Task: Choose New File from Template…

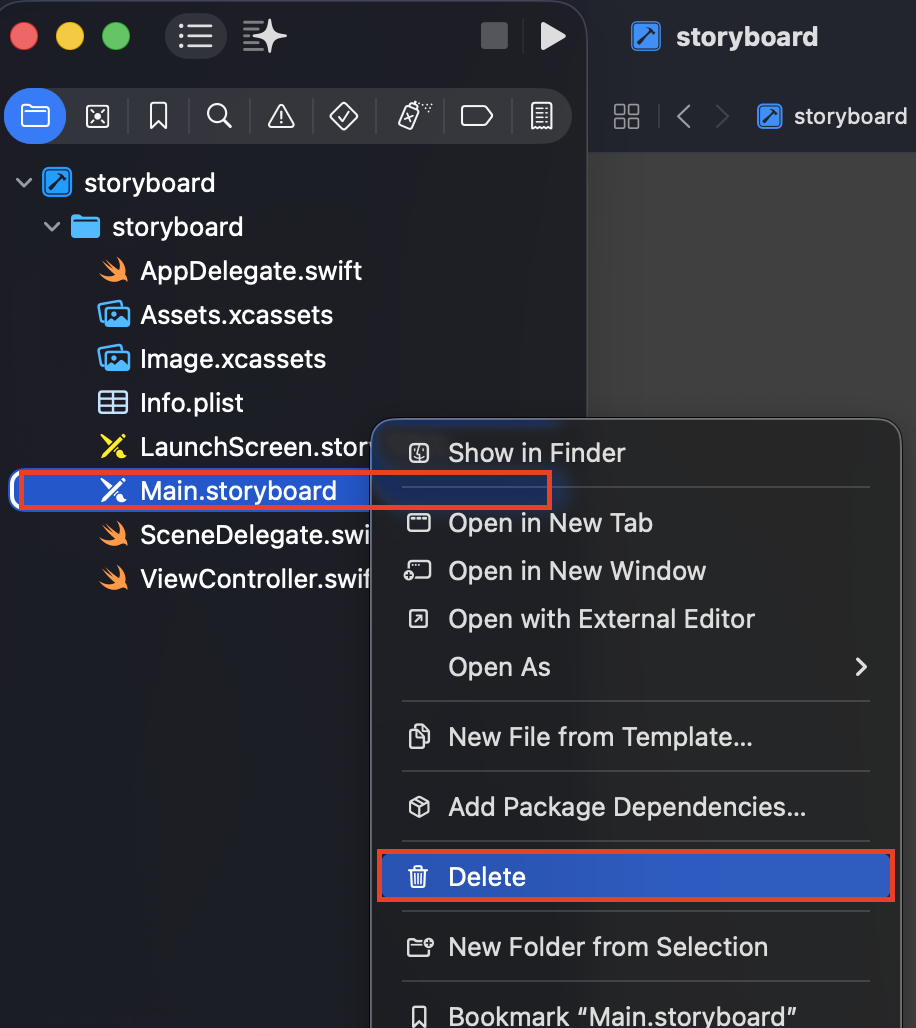Action: click(x=635, y=737)
